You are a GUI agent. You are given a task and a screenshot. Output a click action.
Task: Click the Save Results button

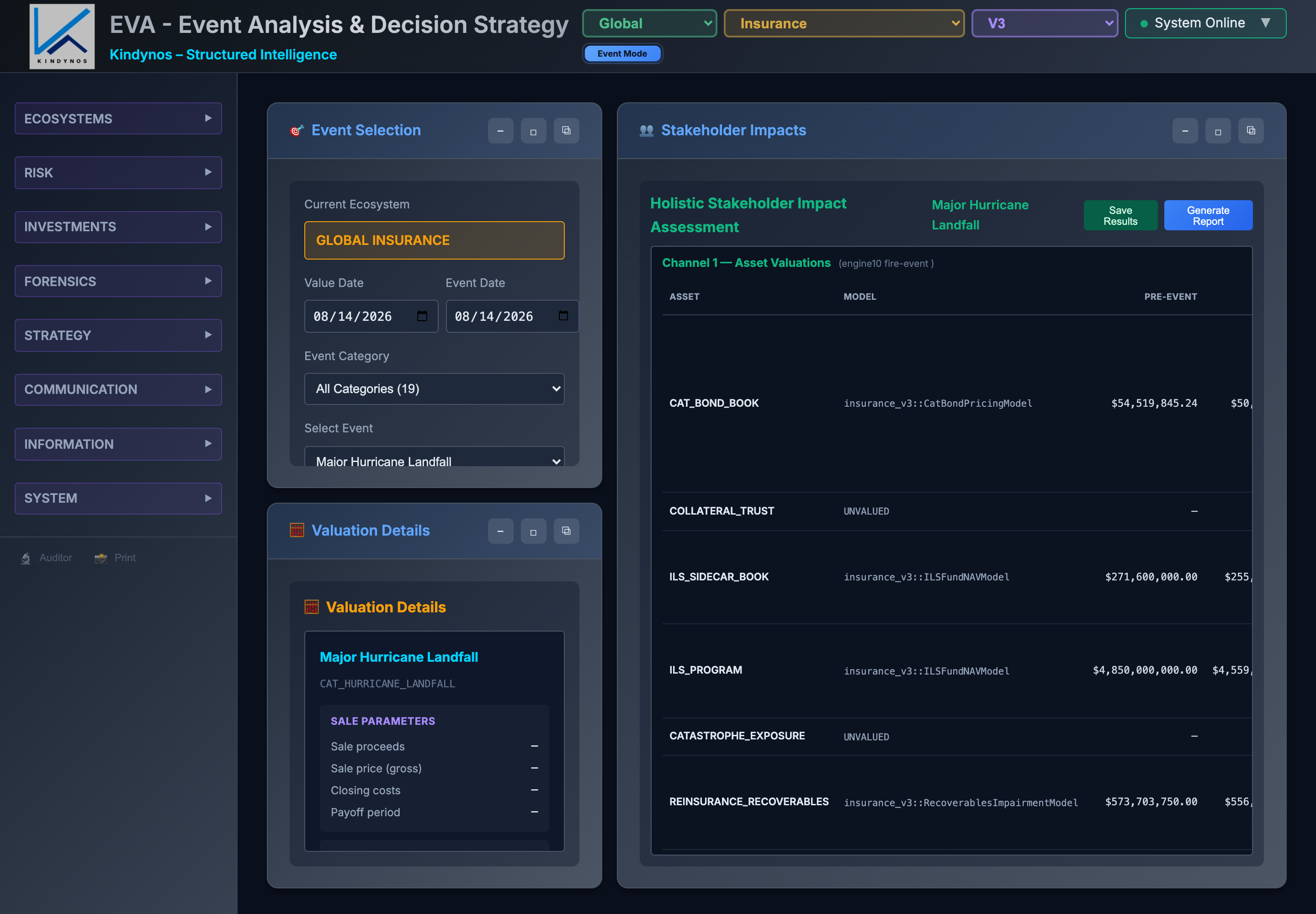point(1120,215)
